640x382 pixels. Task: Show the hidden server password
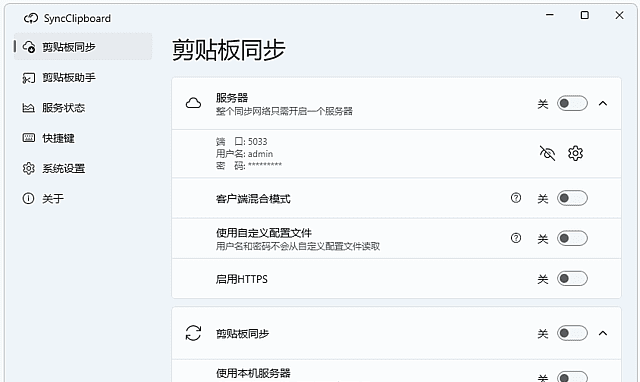(x=547, y=153)
